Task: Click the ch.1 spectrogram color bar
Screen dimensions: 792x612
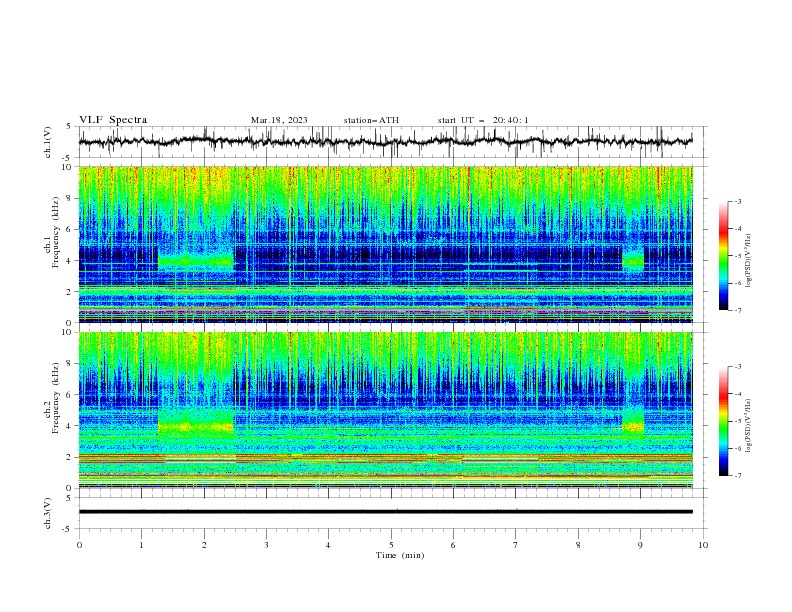Action: (723, 256)
